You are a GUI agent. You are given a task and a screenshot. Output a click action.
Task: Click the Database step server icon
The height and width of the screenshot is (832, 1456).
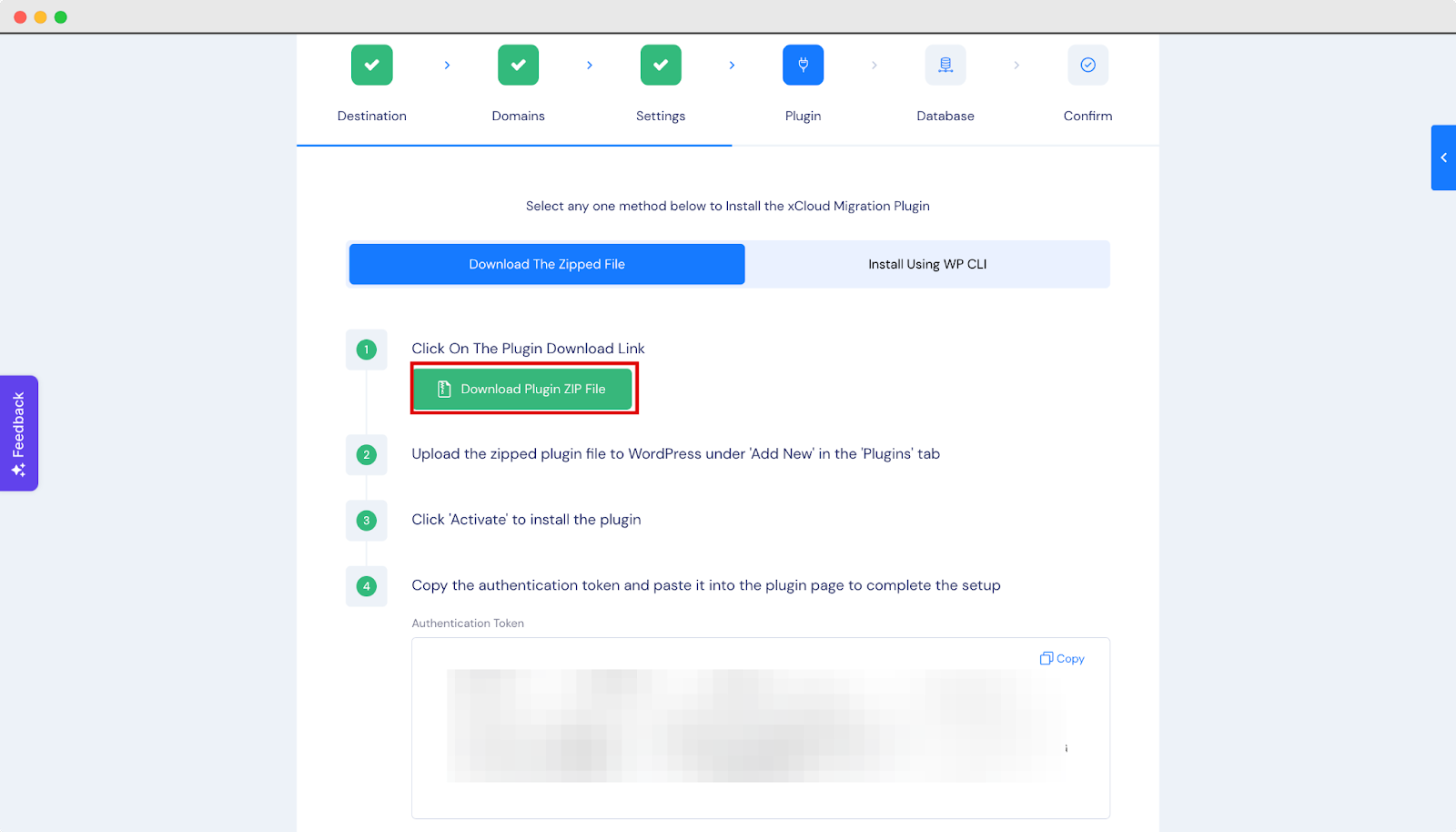point(945,65)
